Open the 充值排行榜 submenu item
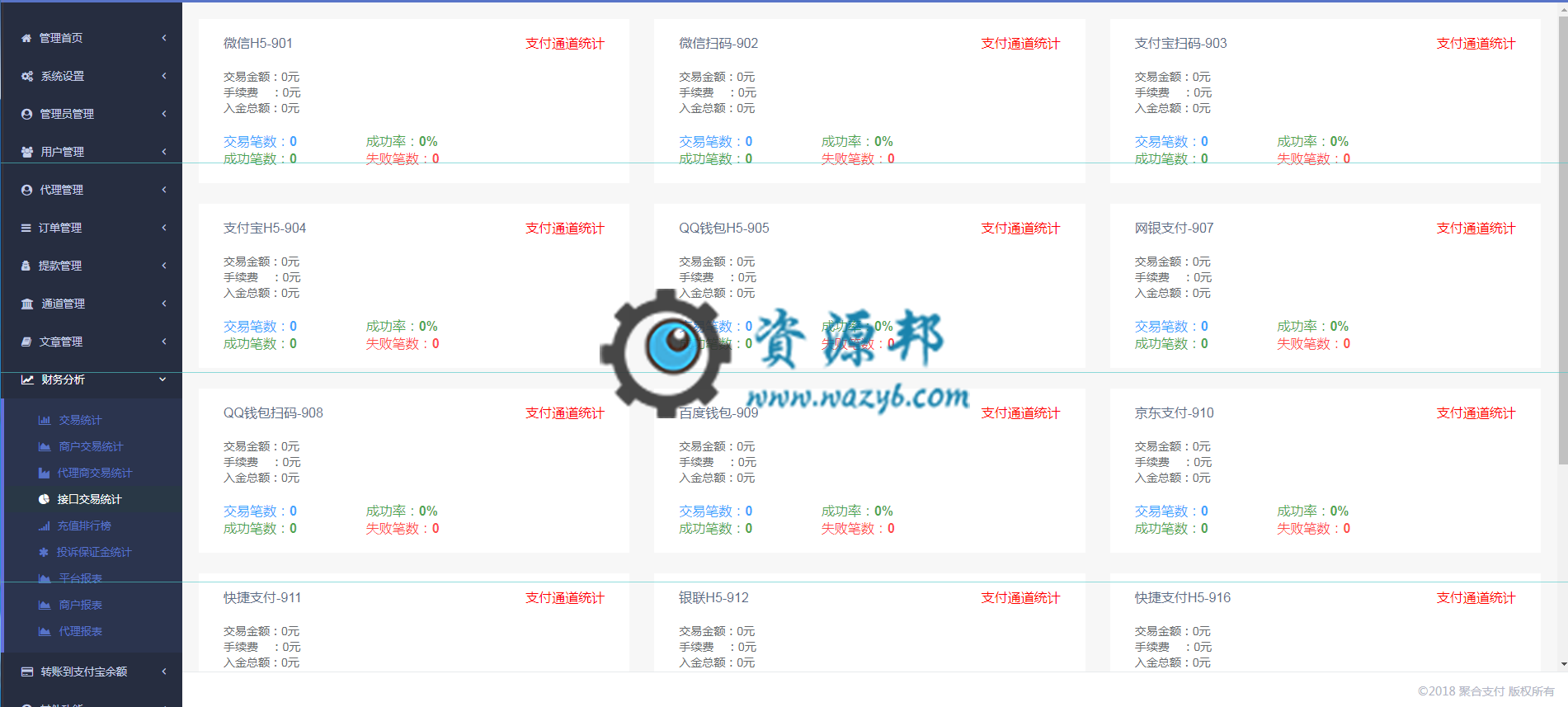Image resolution: width=1568 pixels, height=707 pixels. (x=84, y=526)
